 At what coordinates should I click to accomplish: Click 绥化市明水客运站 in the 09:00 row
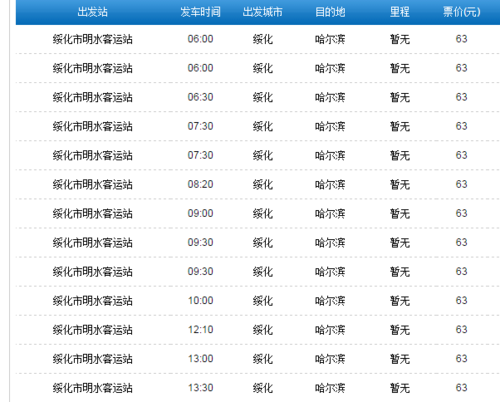tap(92, 213)
